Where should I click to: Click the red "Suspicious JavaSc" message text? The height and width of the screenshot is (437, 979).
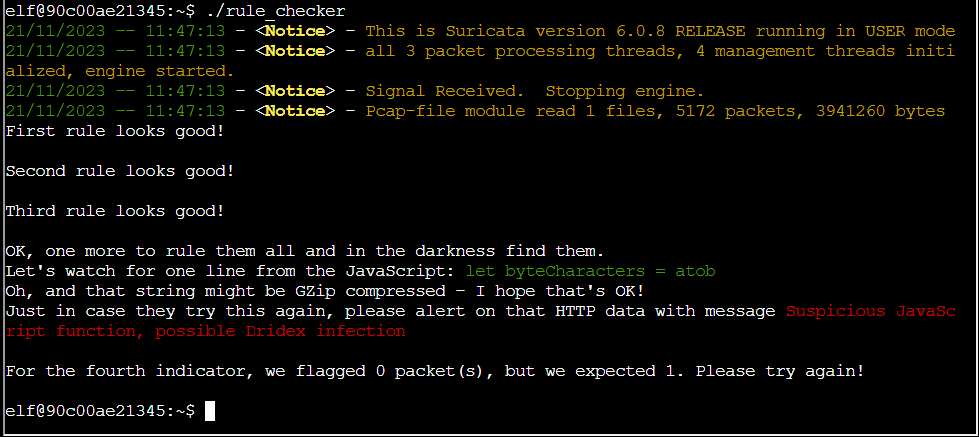point(870,311)
